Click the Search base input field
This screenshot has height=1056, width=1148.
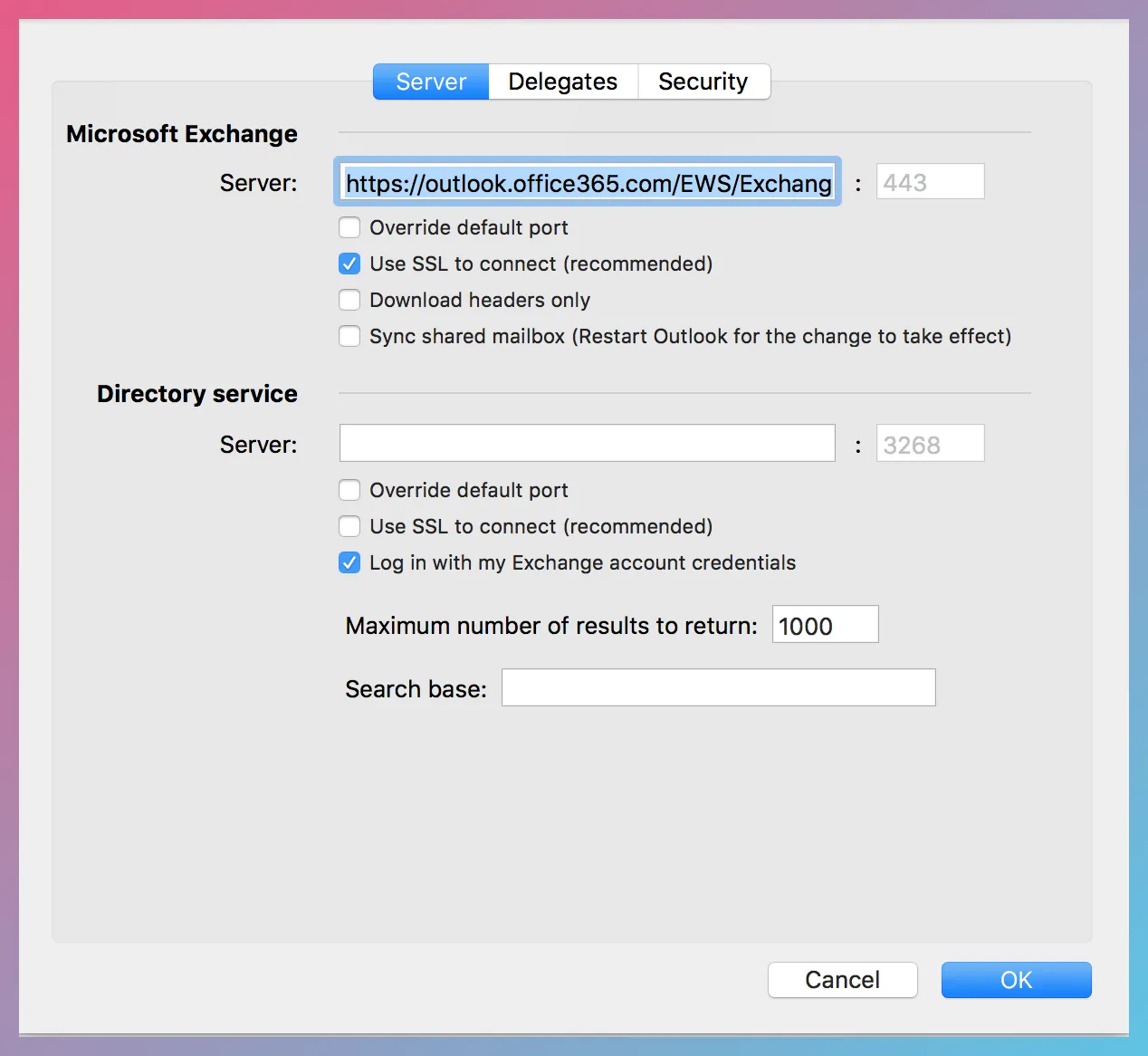coord(718,687)
